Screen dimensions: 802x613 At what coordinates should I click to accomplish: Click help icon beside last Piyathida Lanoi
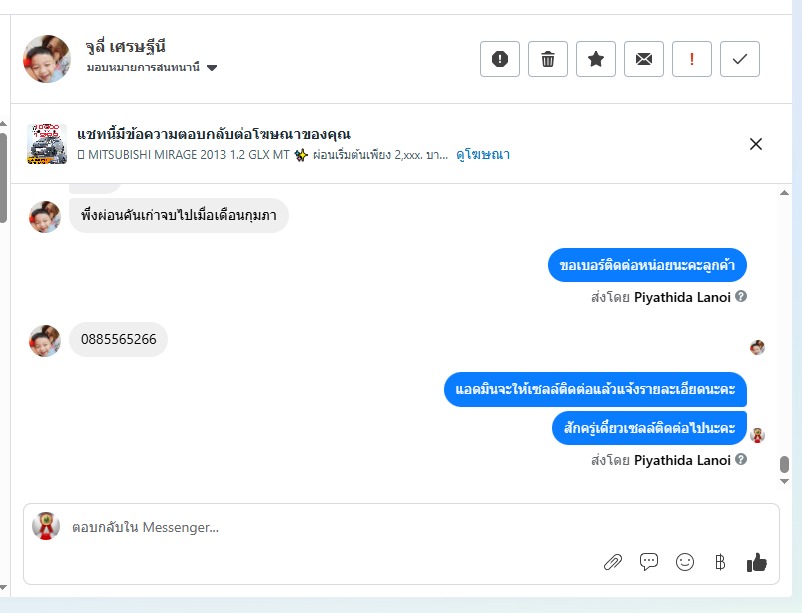click(741, 460)
